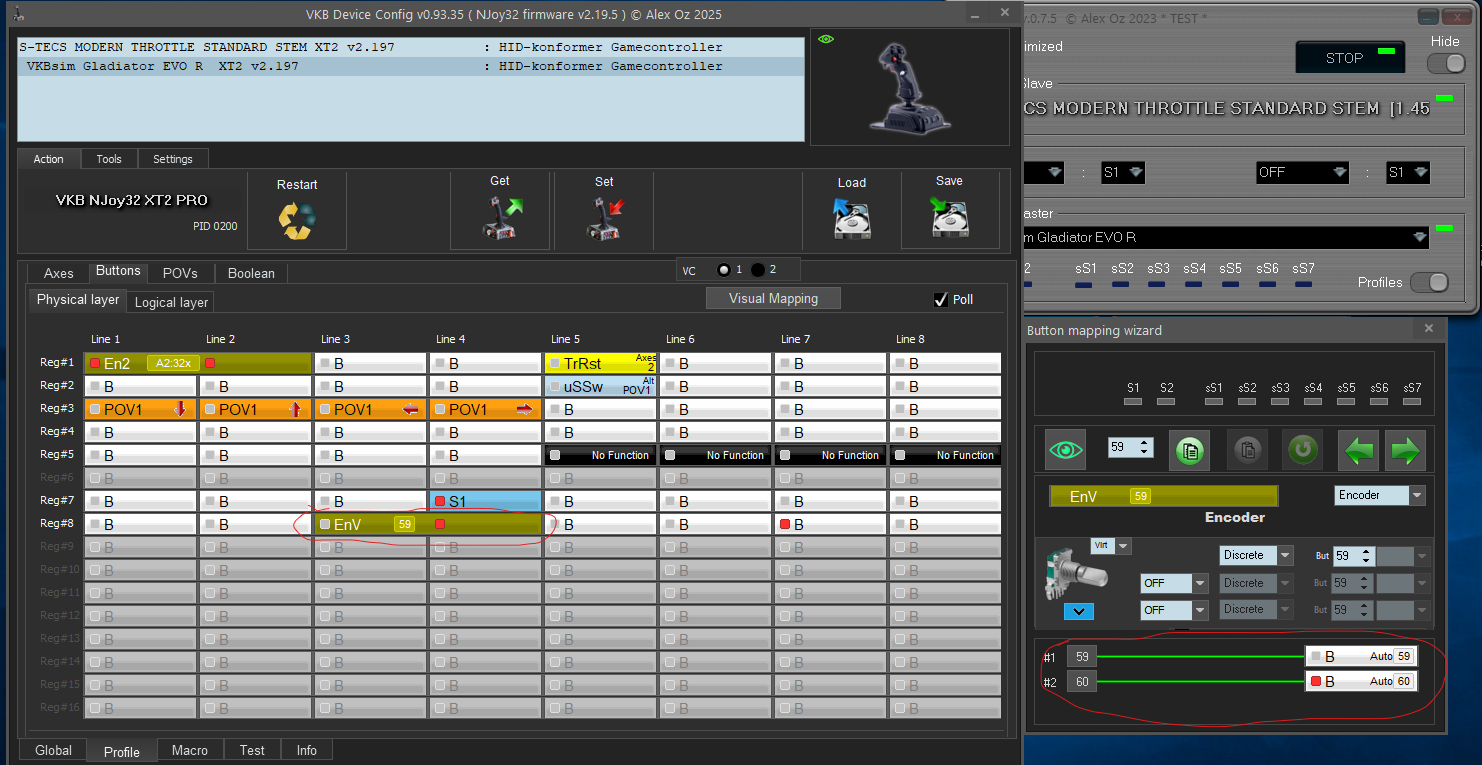1482x765 pixels.
Task: Click the Load profile disk icon
Action: pyautogui.click(x=852, y=217)
